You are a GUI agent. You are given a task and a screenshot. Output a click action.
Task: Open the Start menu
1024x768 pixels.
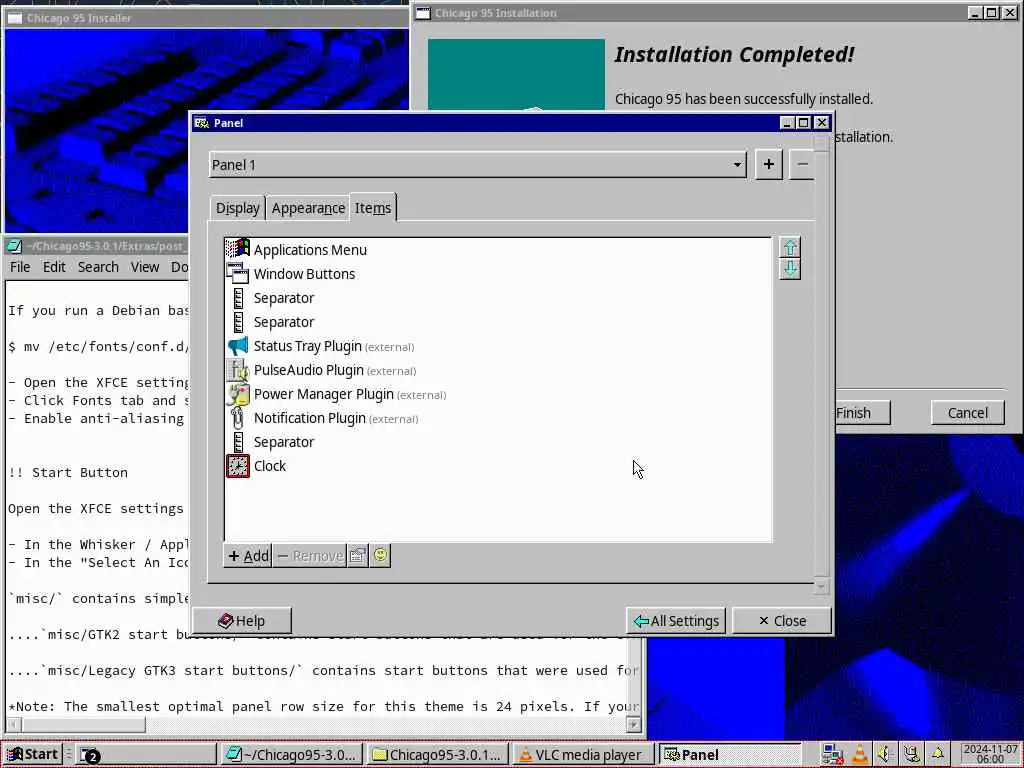(x=32, y=754)
